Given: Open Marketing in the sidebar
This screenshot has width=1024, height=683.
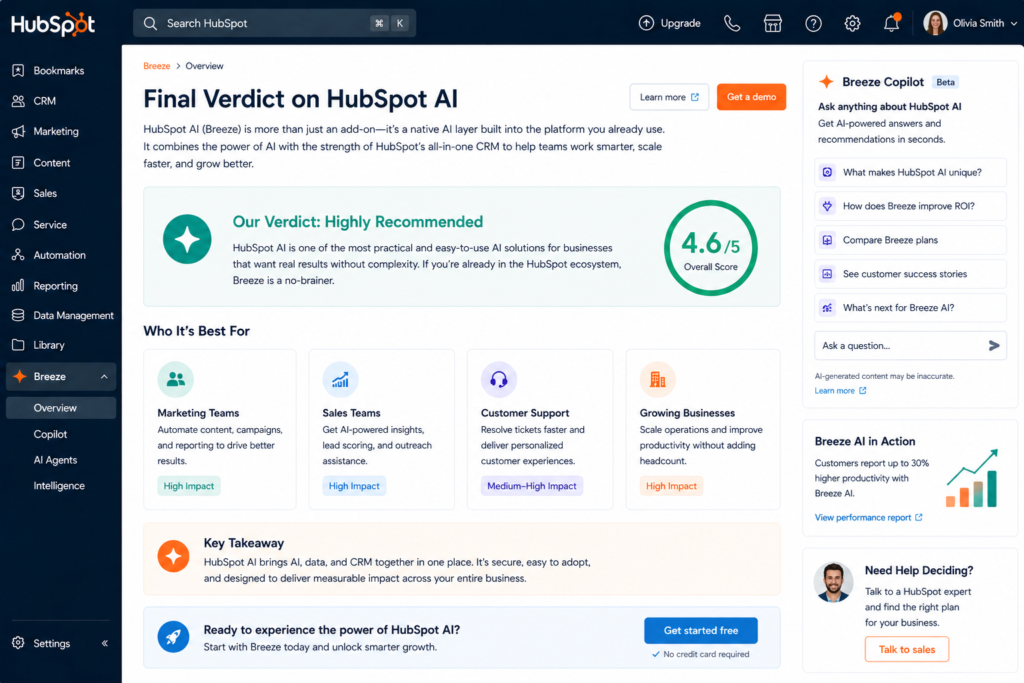Looking at the screenshot, I should (56, 131).
